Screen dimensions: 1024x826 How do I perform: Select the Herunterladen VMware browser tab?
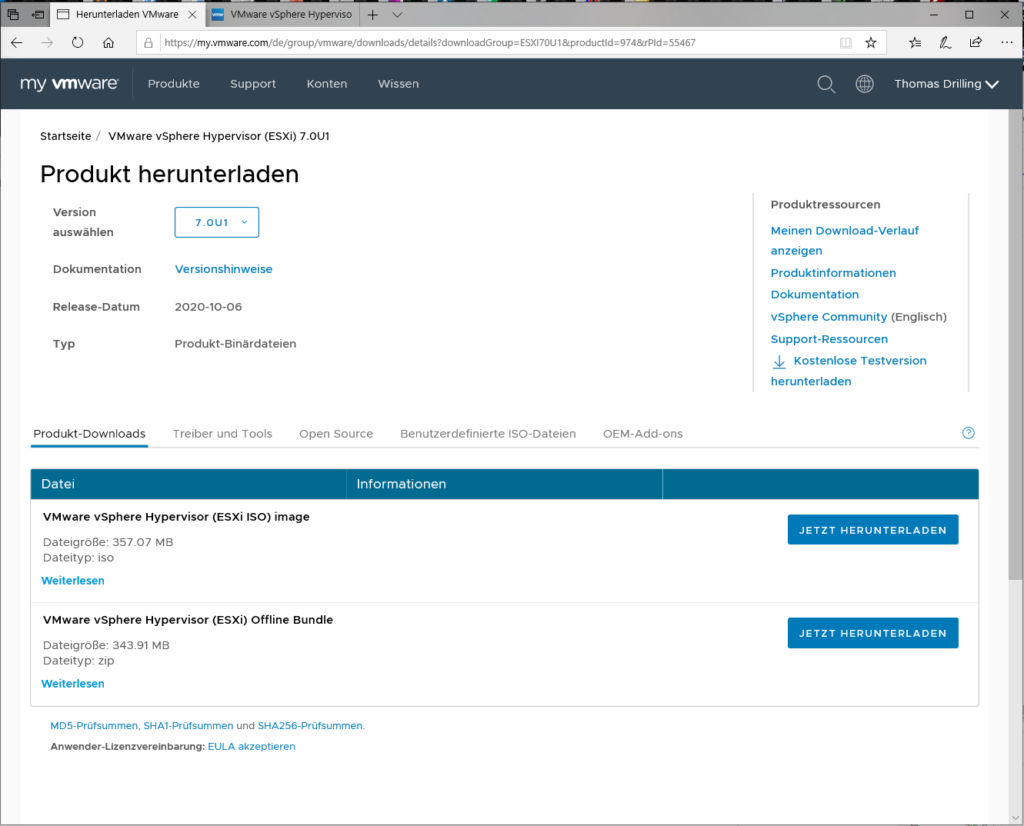(127, 14)
